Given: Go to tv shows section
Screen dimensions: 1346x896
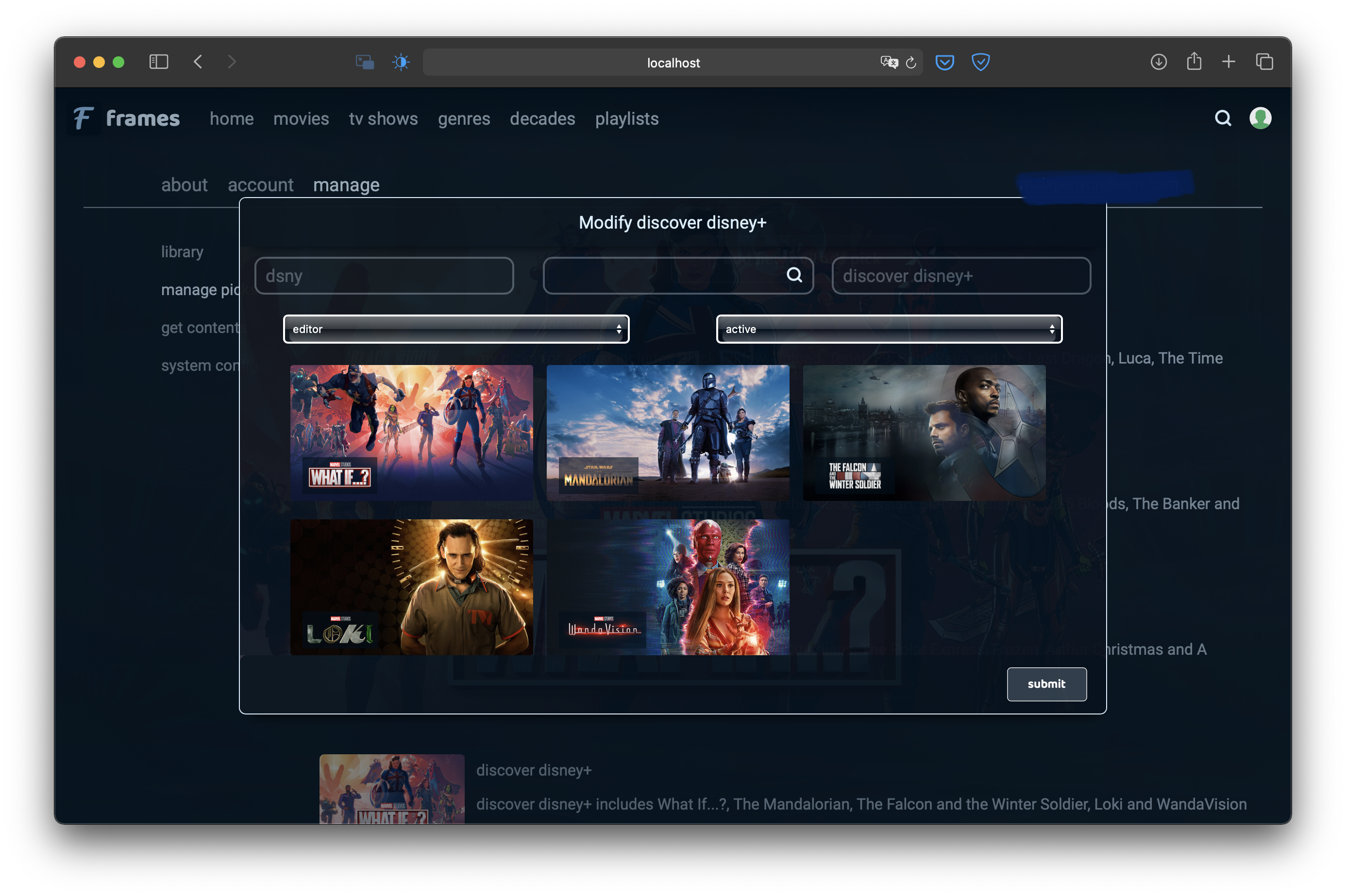Looking at the screenshot, I should pos(383,119).
